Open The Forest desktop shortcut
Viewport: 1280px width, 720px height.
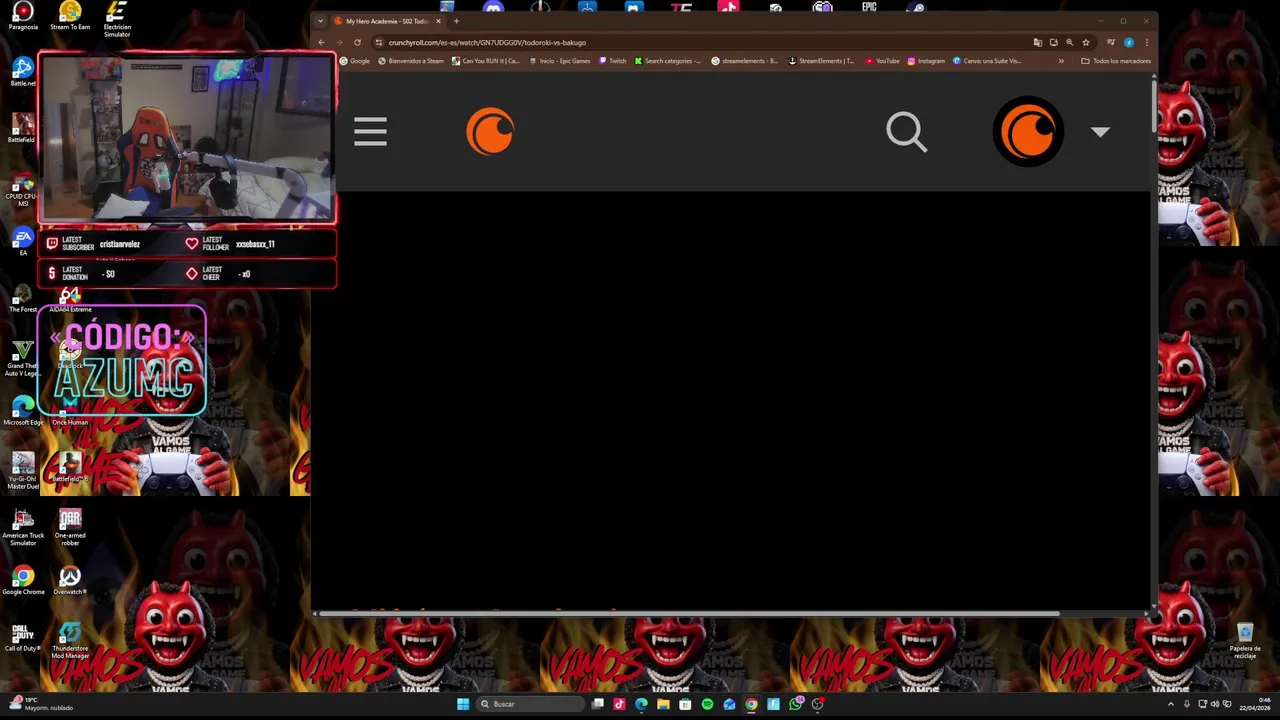click(x=23, y=298)
